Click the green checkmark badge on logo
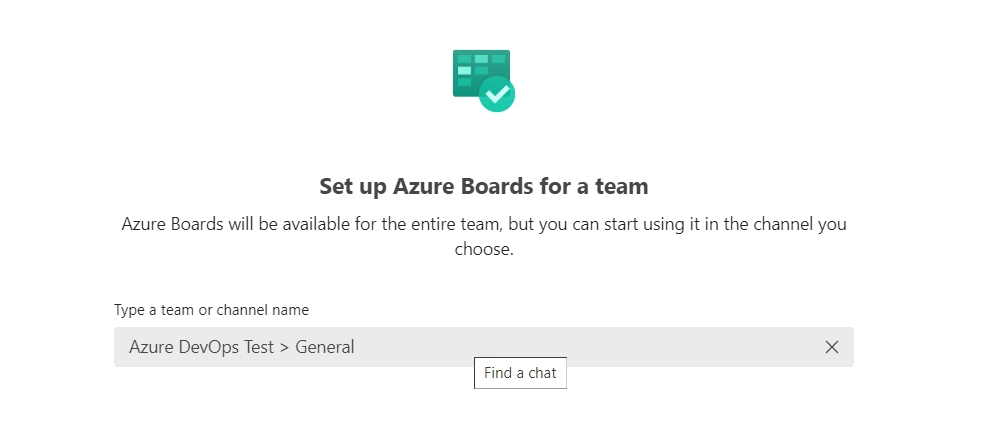981x444 pixels. pos(497,94)
